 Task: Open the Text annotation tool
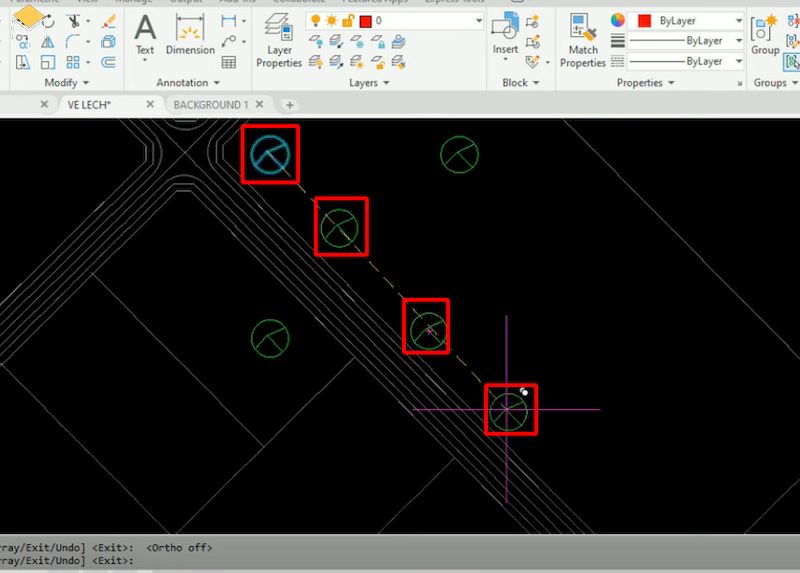145,36
